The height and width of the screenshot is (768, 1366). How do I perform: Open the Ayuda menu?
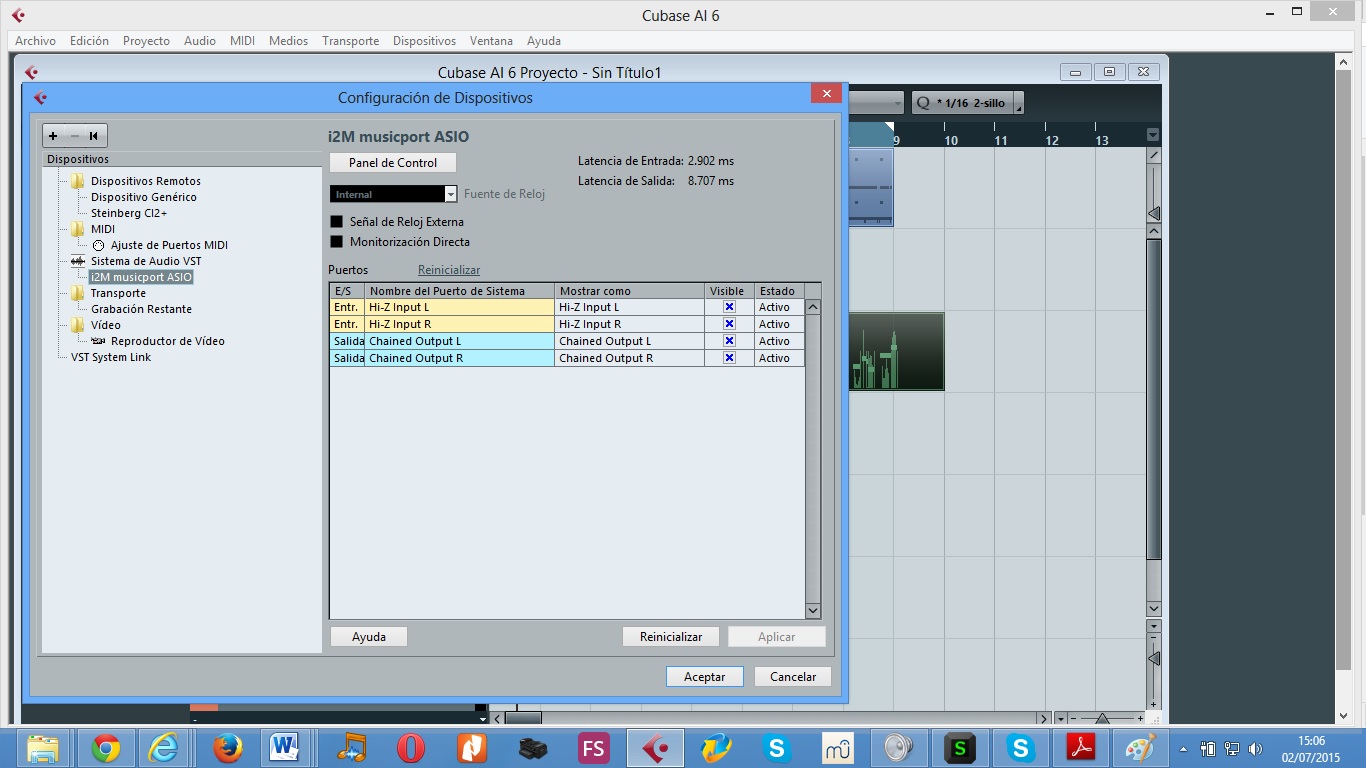544,41
